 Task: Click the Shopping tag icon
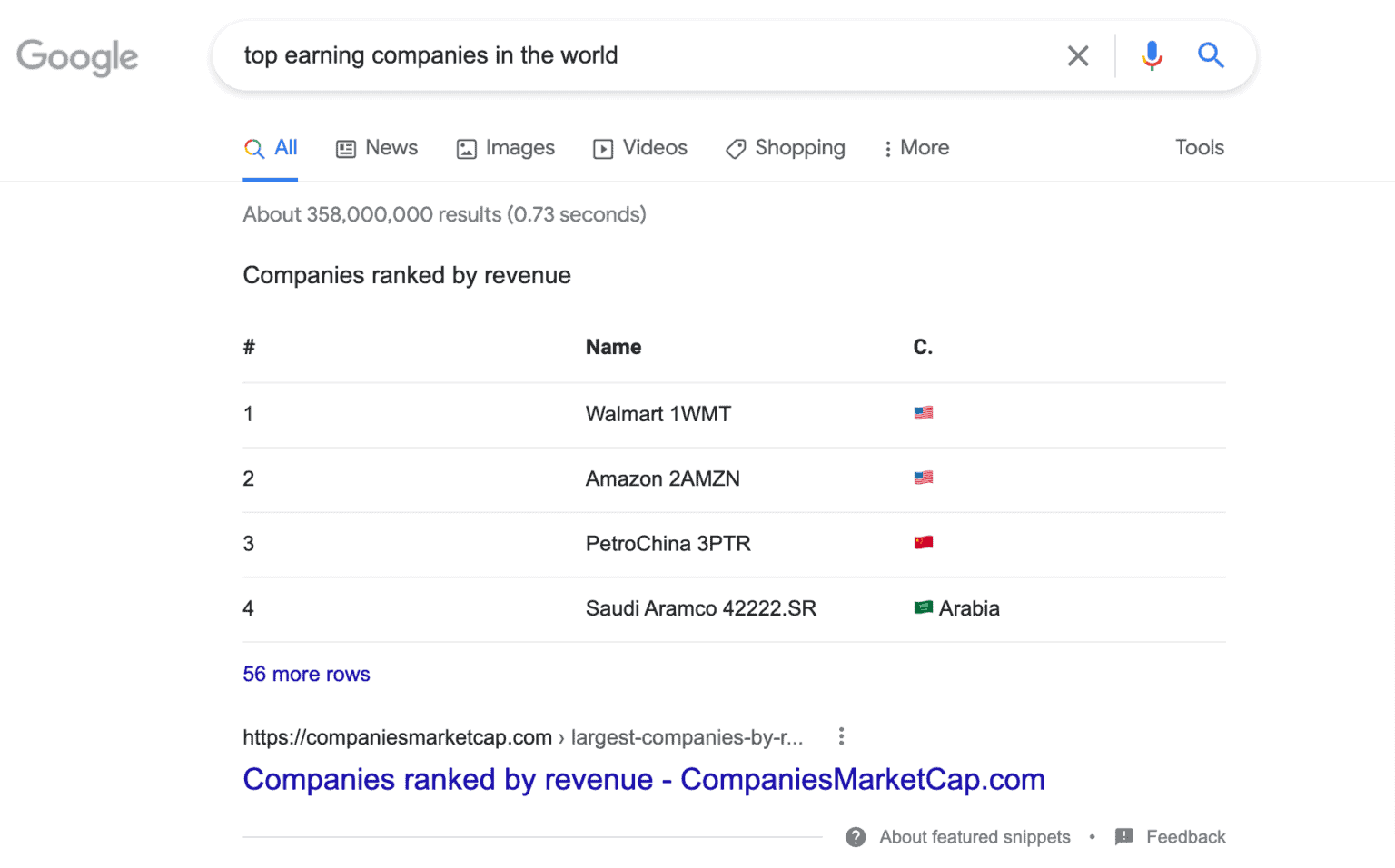pos(735,148)
